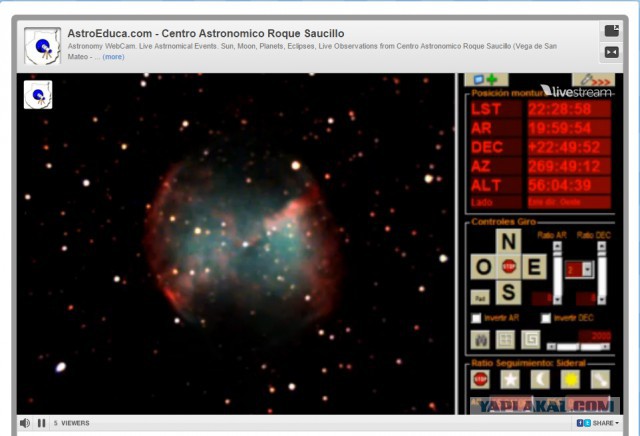Click the comet tracking icon
This screenshot has height=436, width=640.
pyautogui.click(x=600, y=379)
